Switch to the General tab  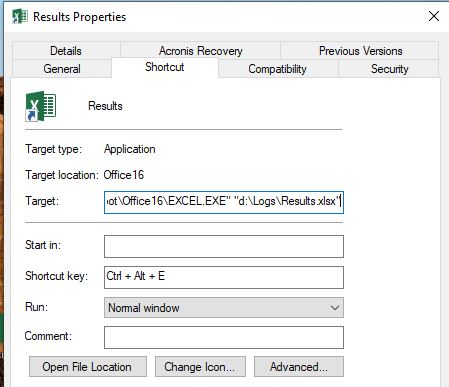[62, 69]
